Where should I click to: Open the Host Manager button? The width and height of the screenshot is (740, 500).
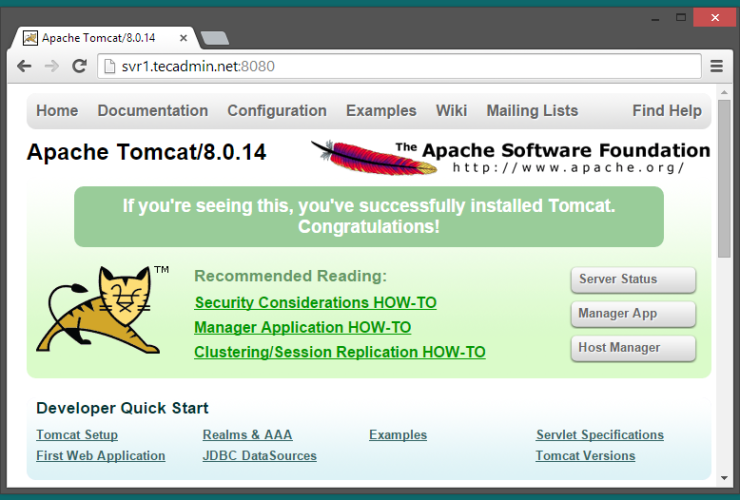point(632,348)
